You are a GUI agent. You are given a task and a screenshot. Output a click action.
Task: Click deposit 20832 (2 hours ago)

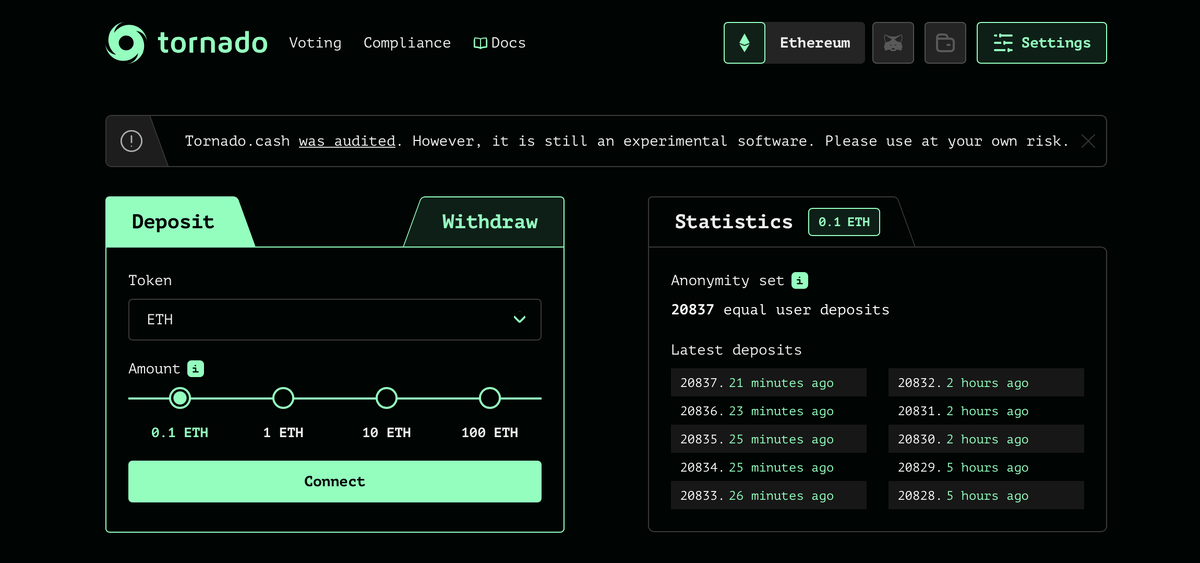click(x=986, y=383)
